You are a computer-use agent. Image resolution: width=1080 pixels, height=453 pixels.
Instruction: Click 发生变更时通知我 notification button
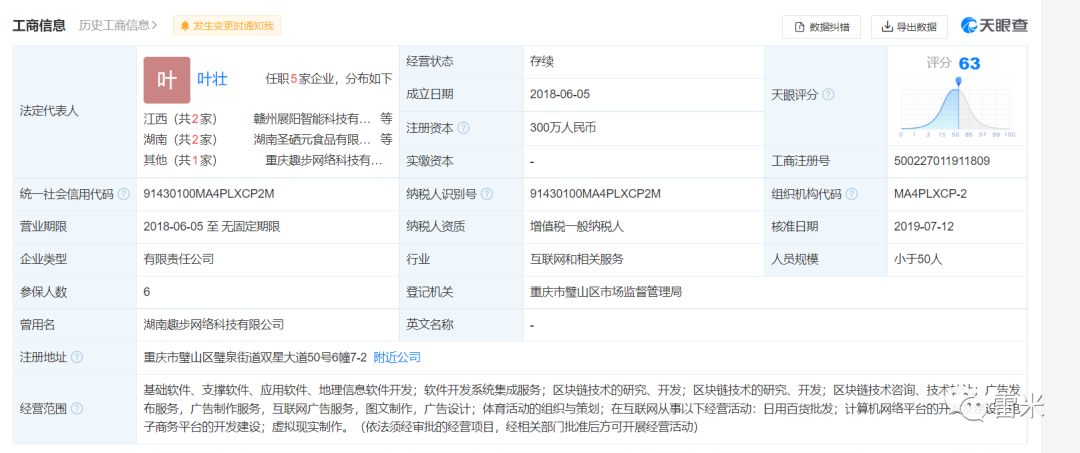tap(227, 25)
